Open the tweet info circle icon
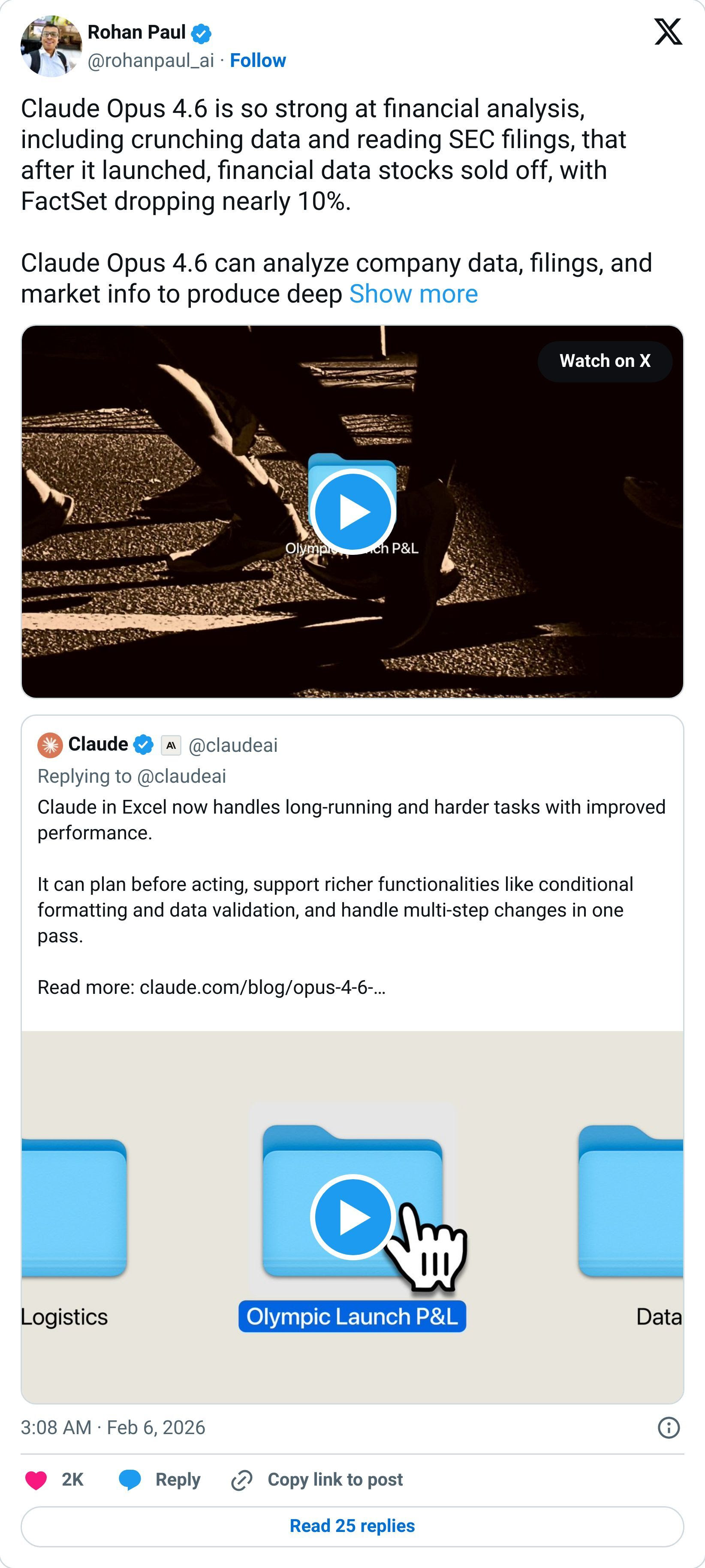 click(x=669, y=1427)
